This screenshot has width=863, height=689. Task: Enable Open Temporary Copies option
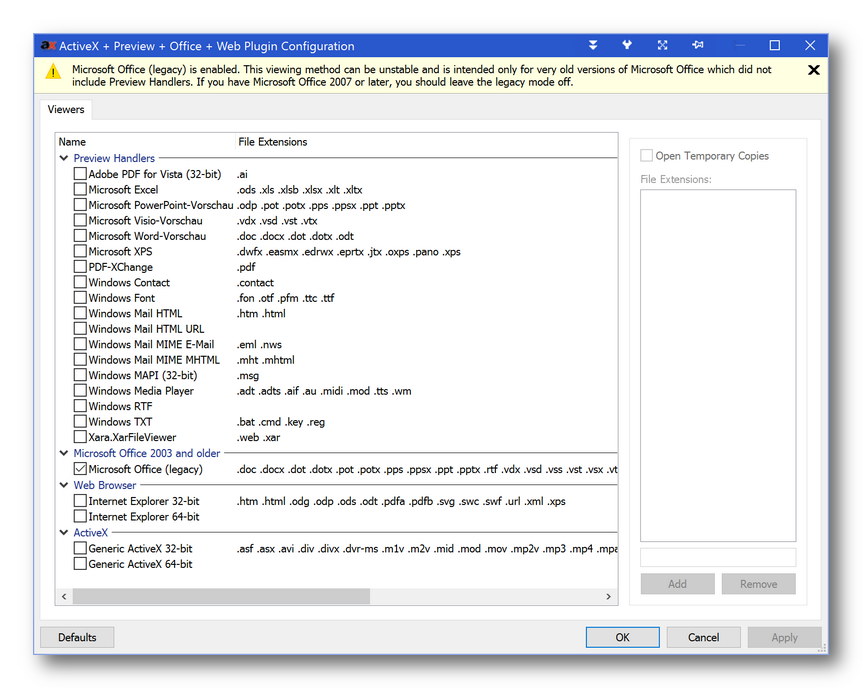tap(646, 155)
